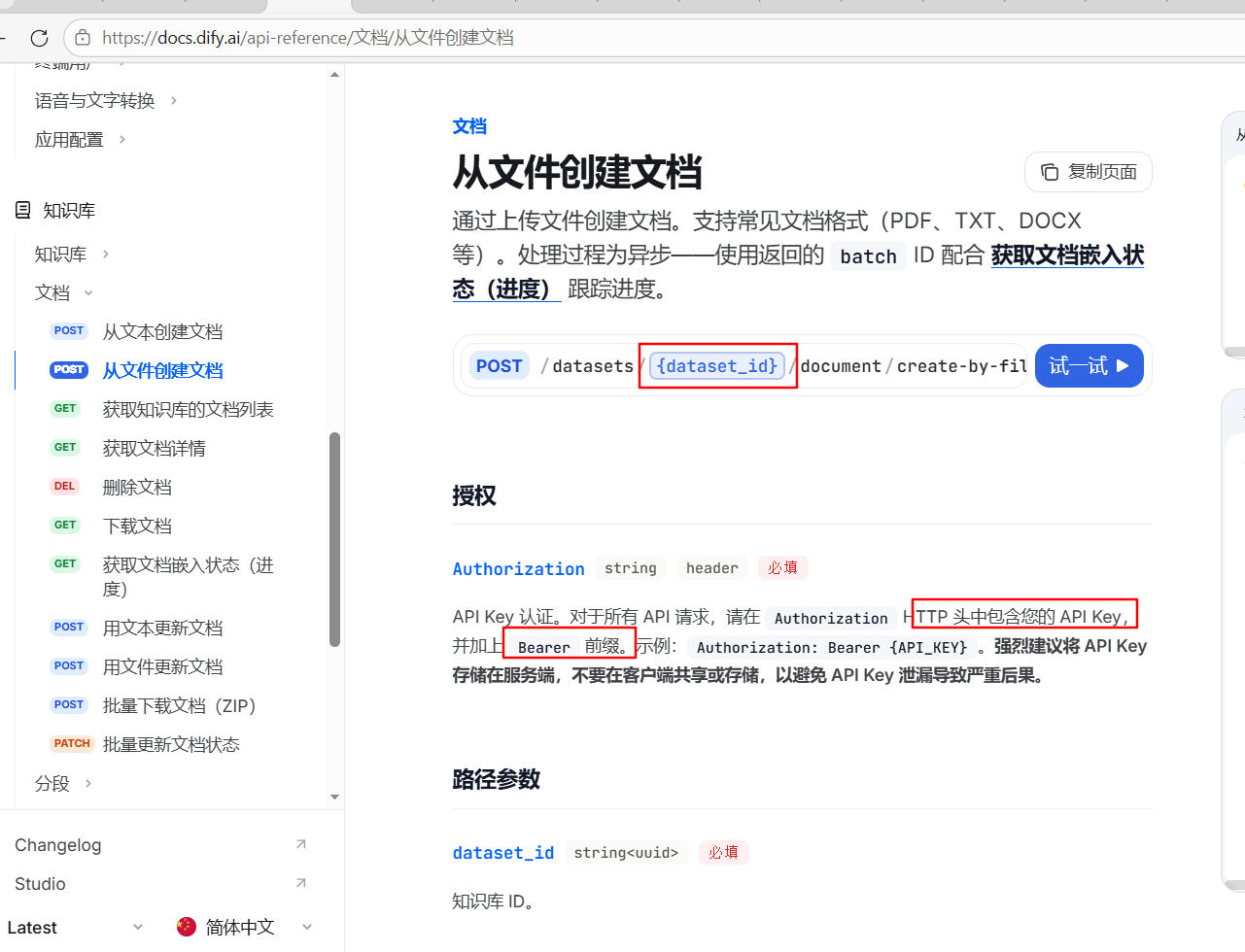The width and height of the screenshot is (1245, 952).
Task: Open 批量下载文档 (ZIP) page
Action: pyautogui.click(x=180, y=706)
